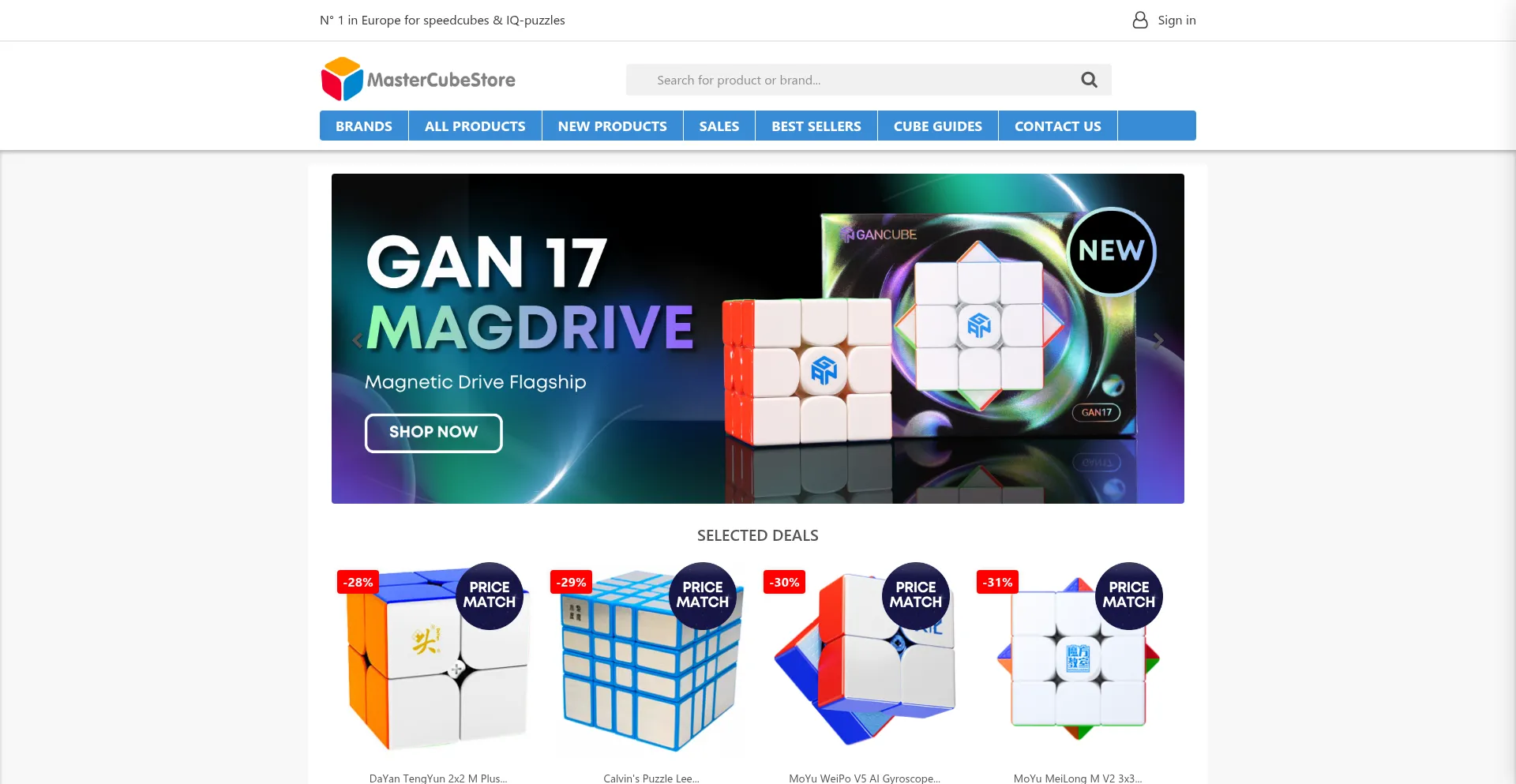The height and width of the screenshot is (784, 1516).
Task: Open Calvin's Puzzle Lee product link
Action: click(651, 778)
